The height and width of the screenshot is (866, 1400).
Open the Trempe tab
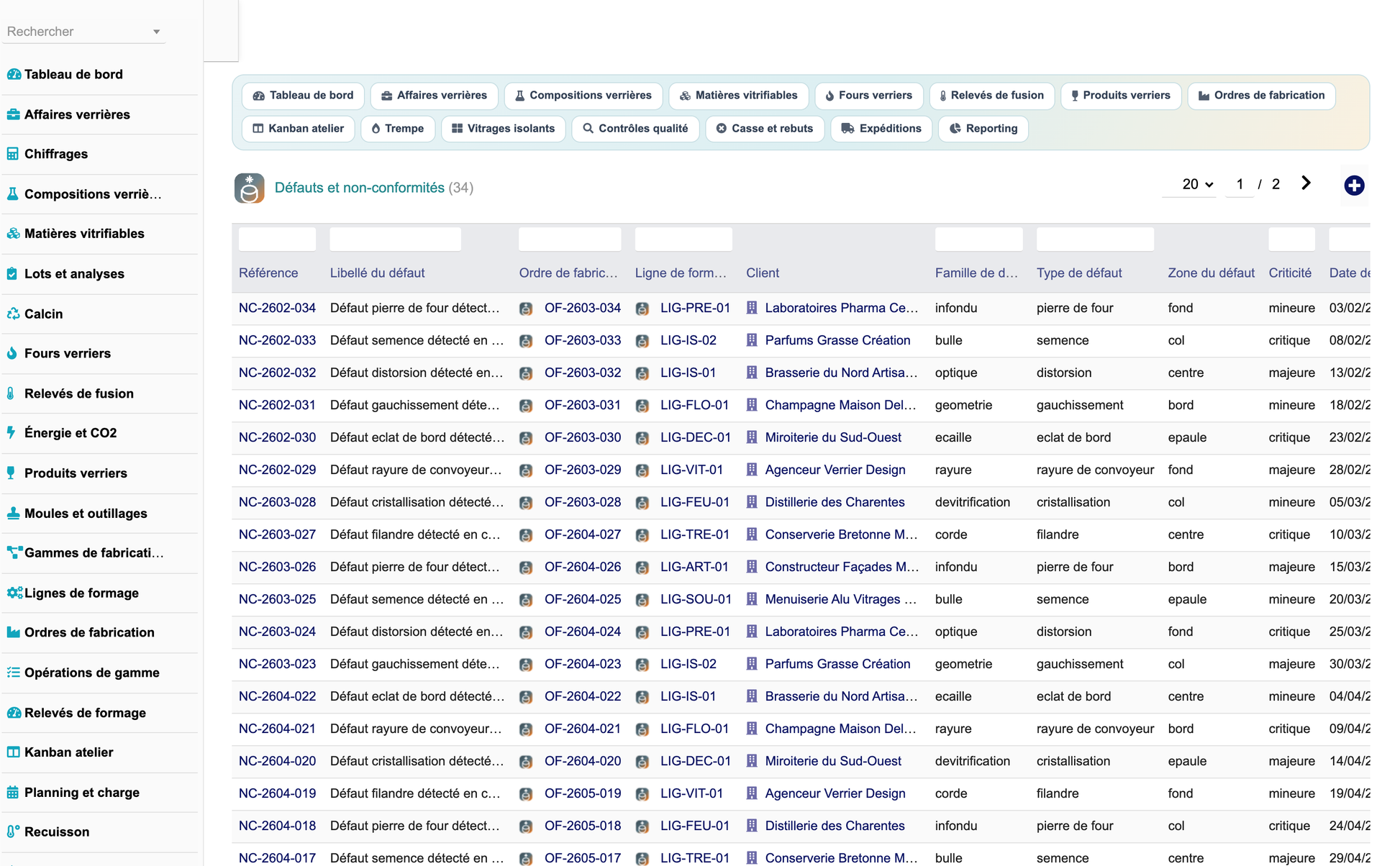pyautogui.click(x=398, y=129)
